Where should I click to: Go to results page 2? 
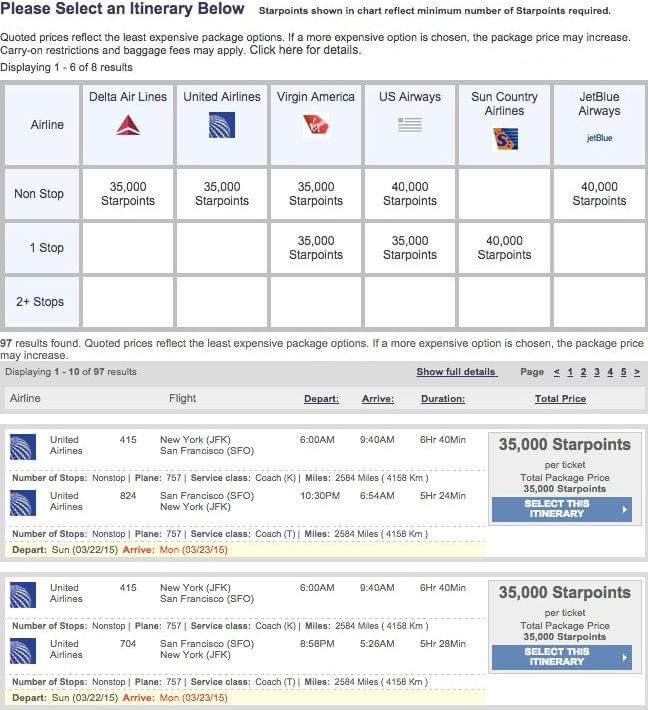(583, 372)
